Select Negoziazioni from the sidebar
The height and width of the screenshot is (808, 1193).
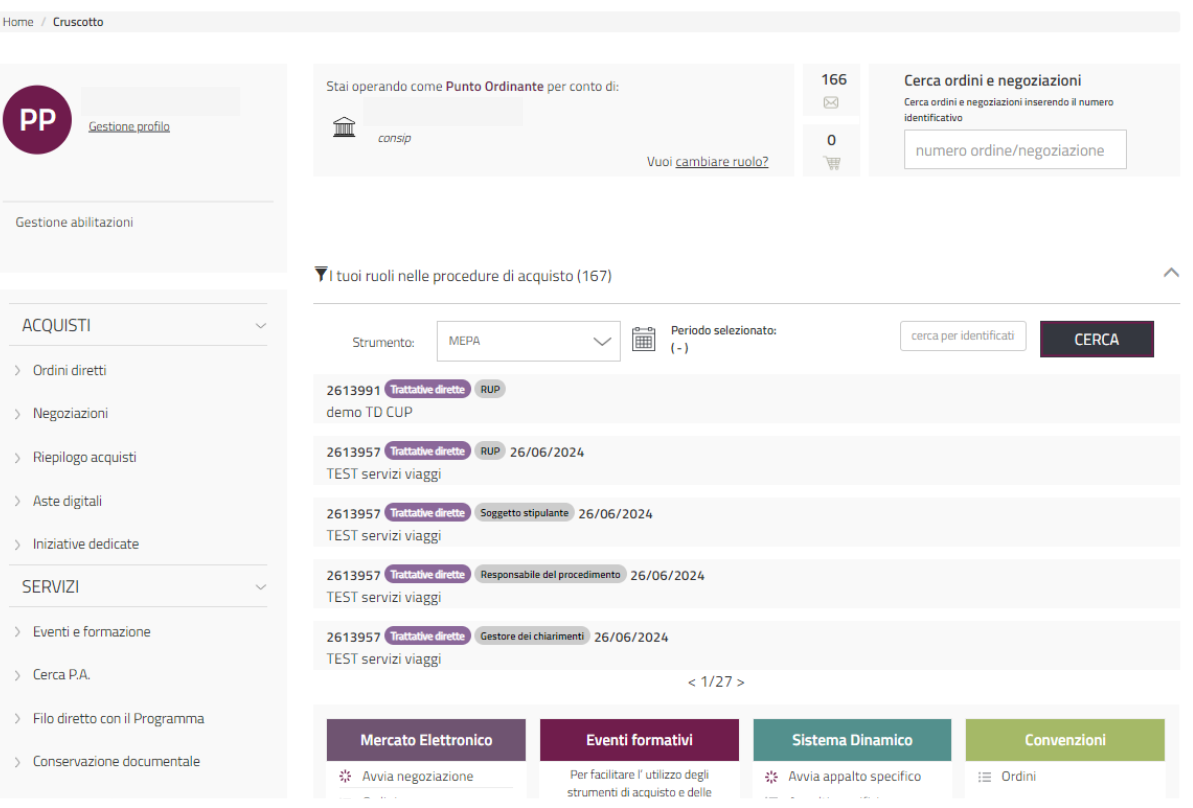click(70, 413)
